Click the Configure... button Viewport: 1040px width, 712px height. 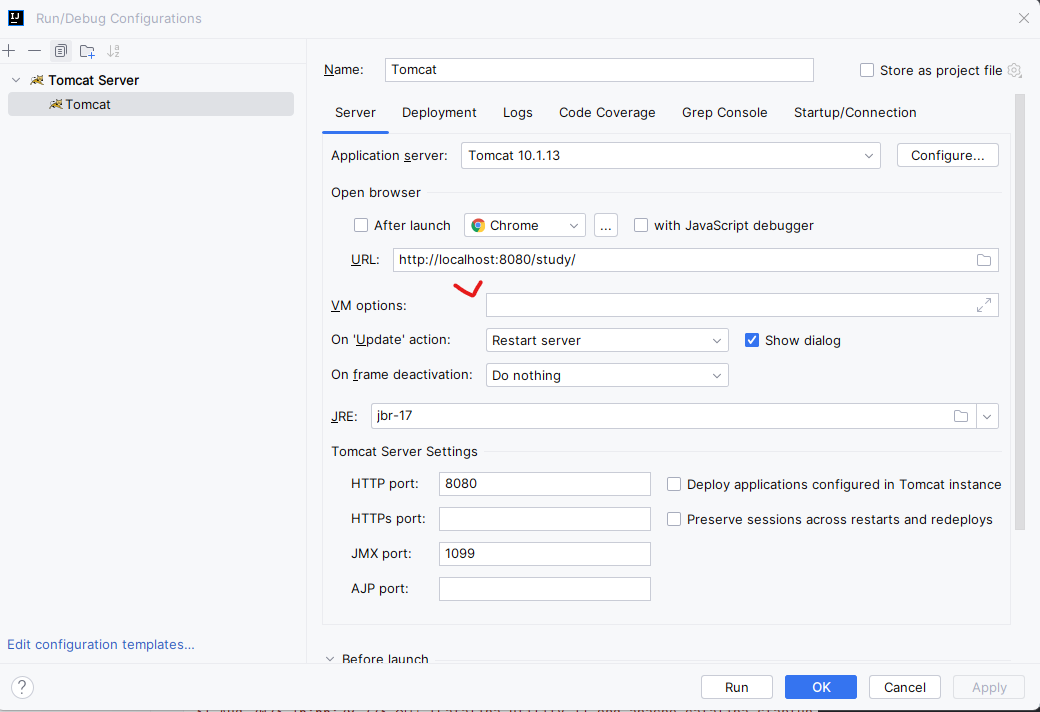tap(947, 155)
